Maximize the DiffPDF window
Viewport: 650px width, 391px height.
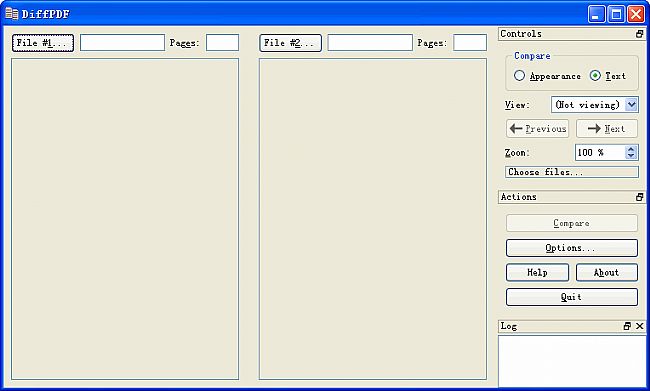pos(616,14)
